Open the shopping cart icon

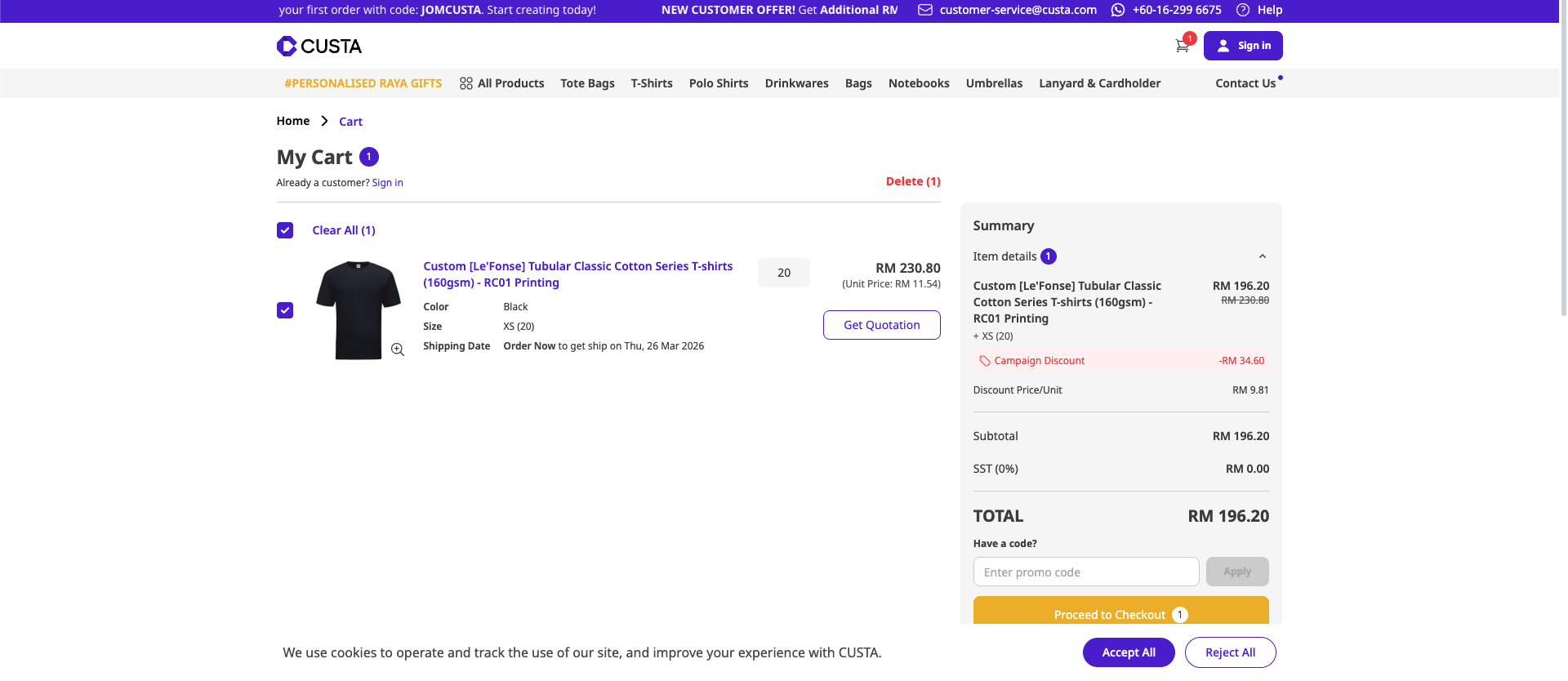coord(1182,47)
